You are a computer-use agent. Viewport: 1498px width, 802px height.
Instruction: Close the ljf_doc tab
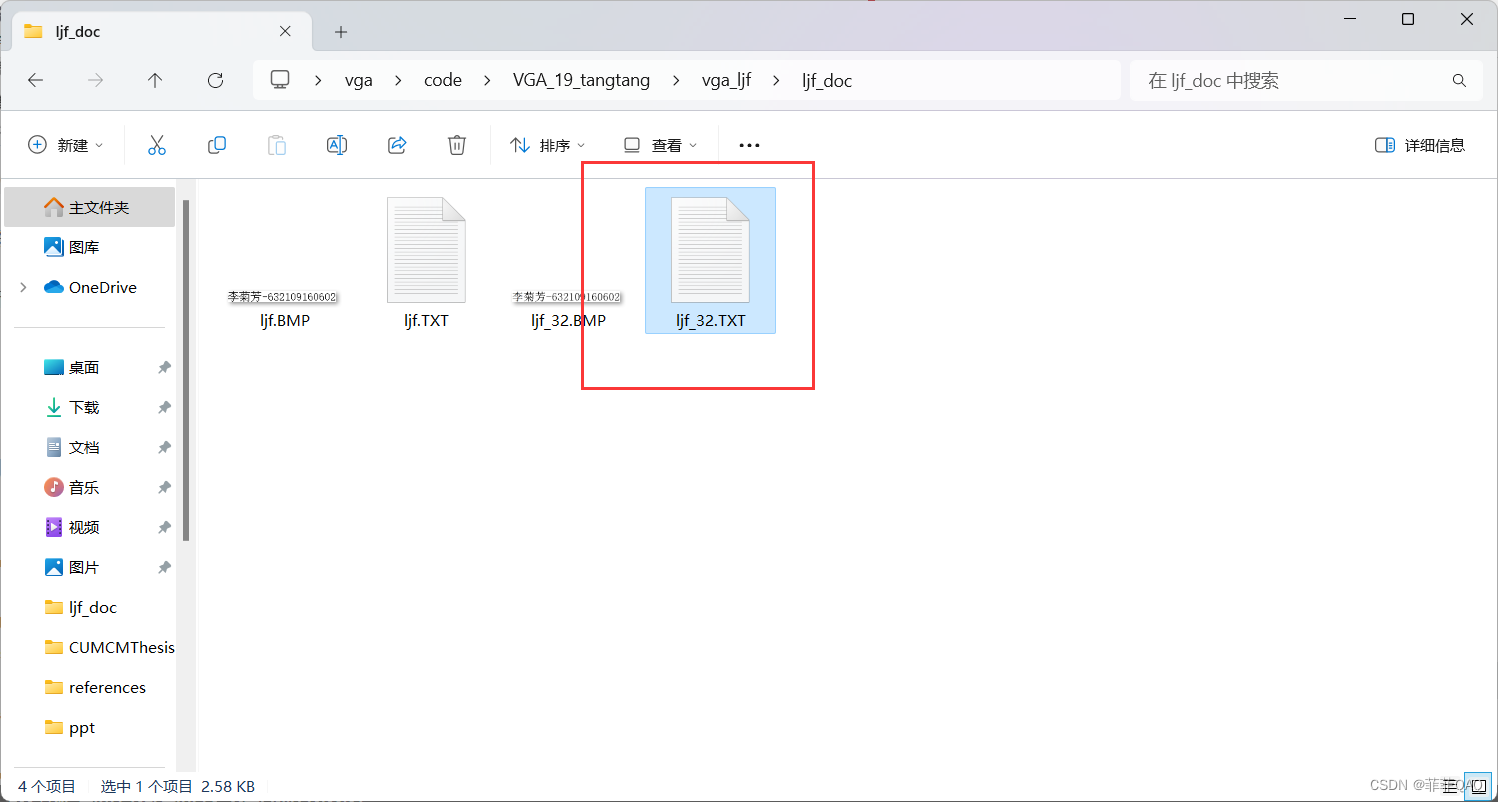pos(285,31)
